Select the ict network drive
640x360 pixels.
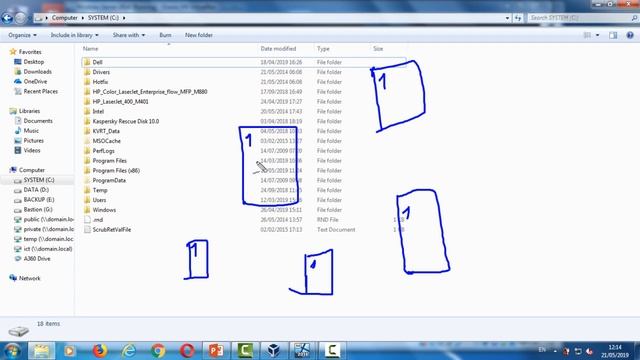[x=43, y=249]
